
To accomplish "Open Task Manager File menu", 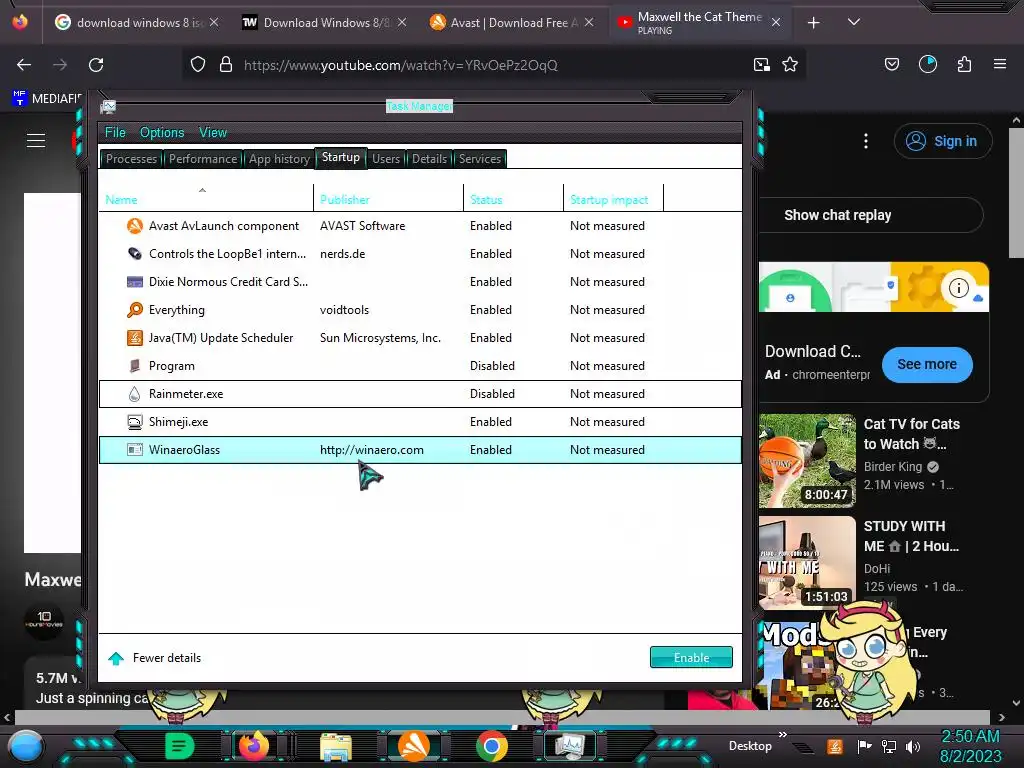I will 115,133.
